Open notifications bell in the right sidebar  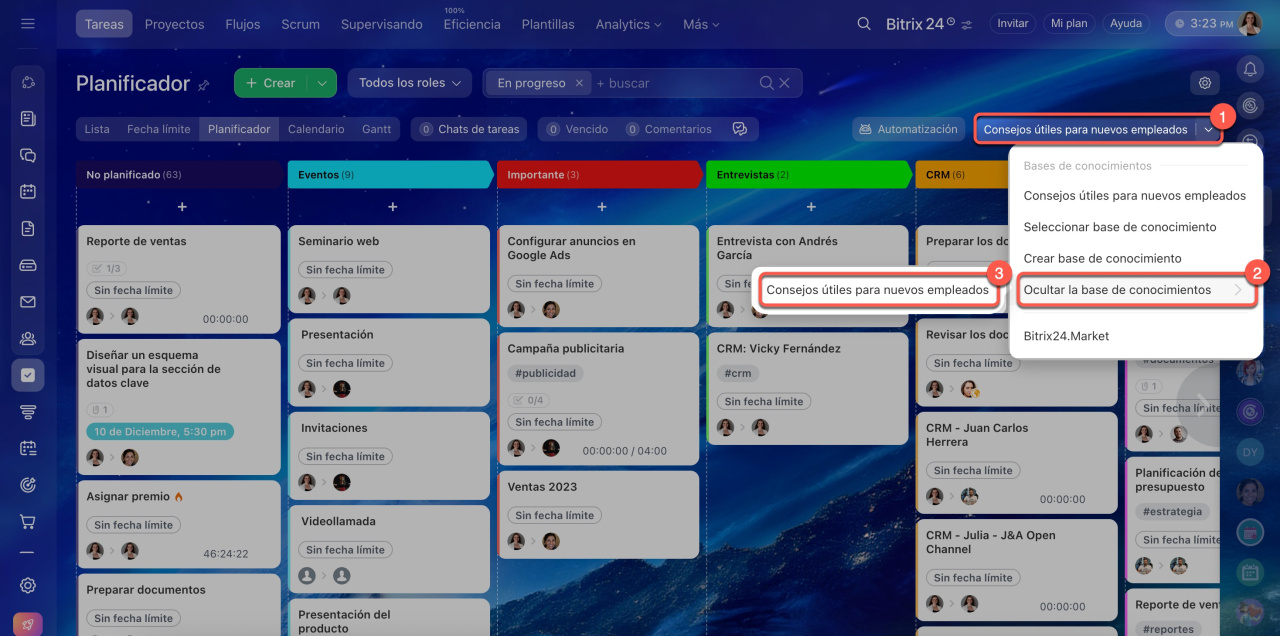pos(1249,68)
